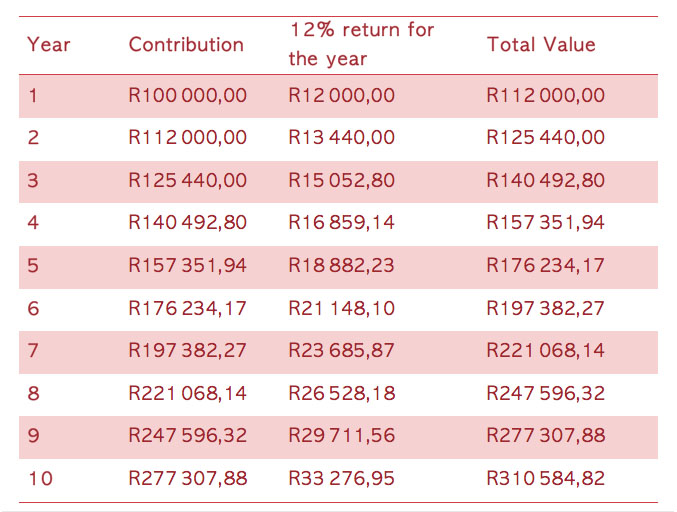Click the Total Value column header
This screenshot has height=512, width=677.
click(541, 44)
